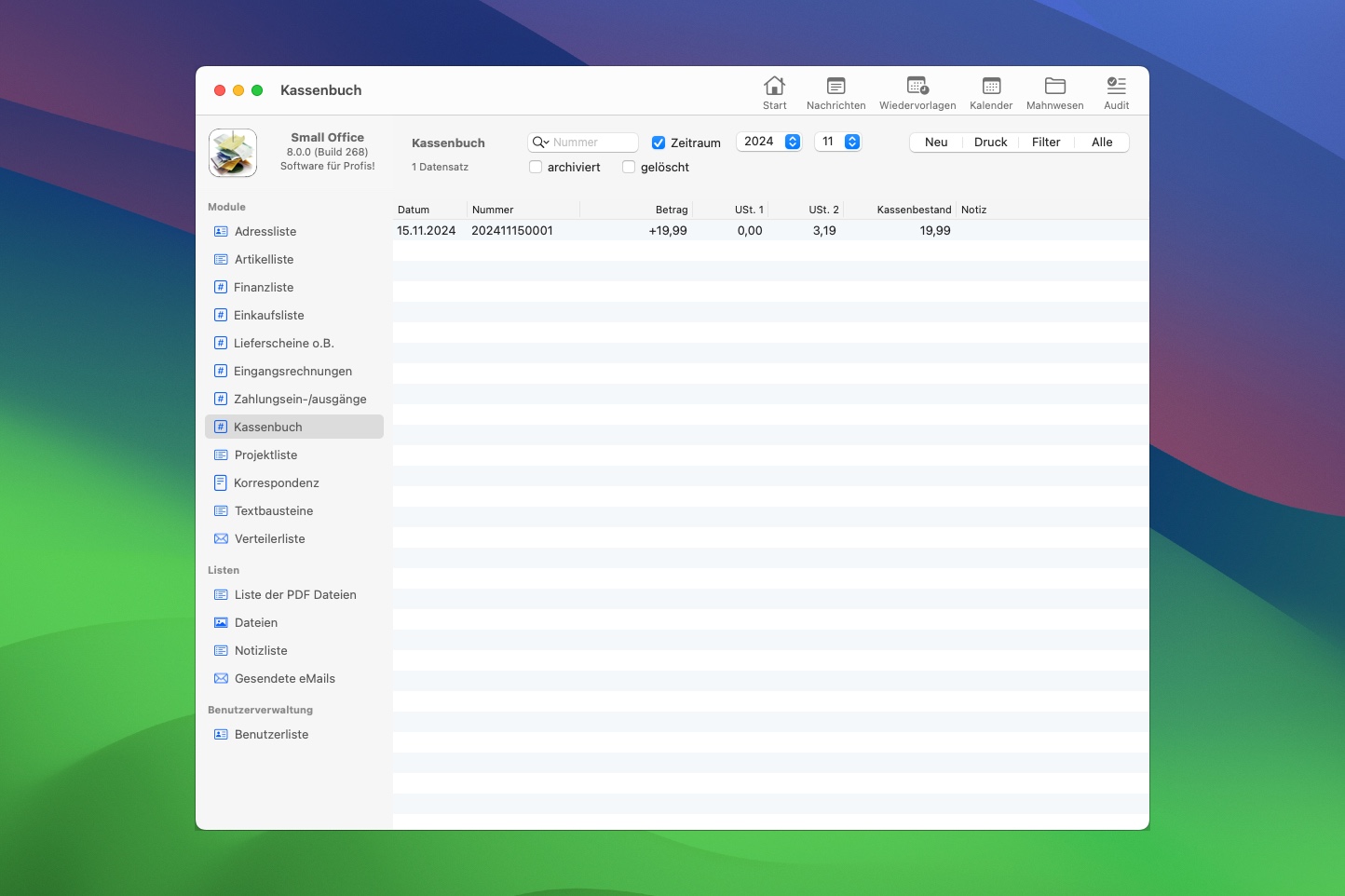This screenshot has height=896, width=1345.
Task: Click the Gesendete eMails envelope icon
Action: 221,678
